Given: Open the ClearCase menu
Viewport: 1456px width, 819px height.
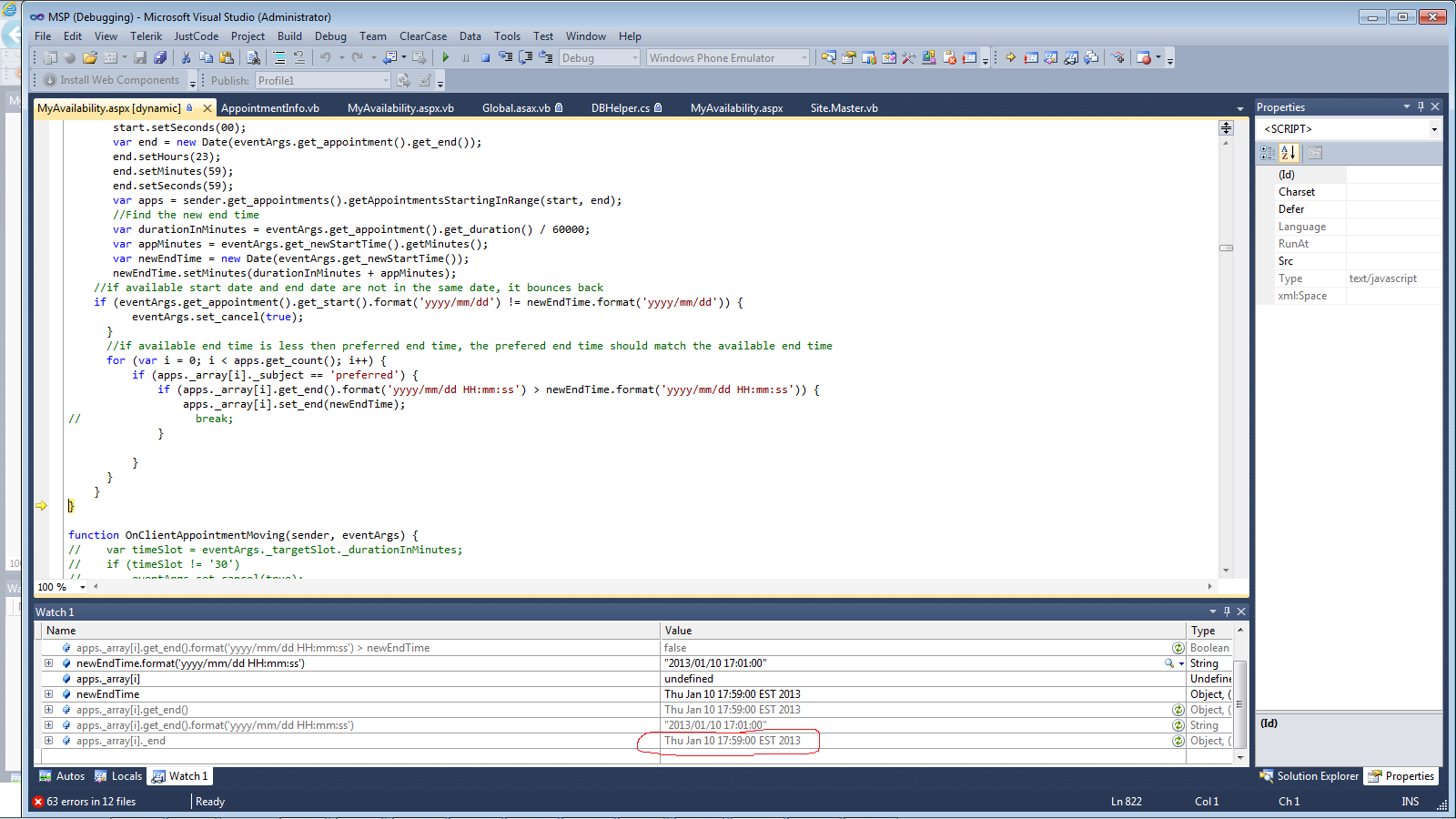Looking at the screenshot, I should pyautogui.click(x=423, y=36).
